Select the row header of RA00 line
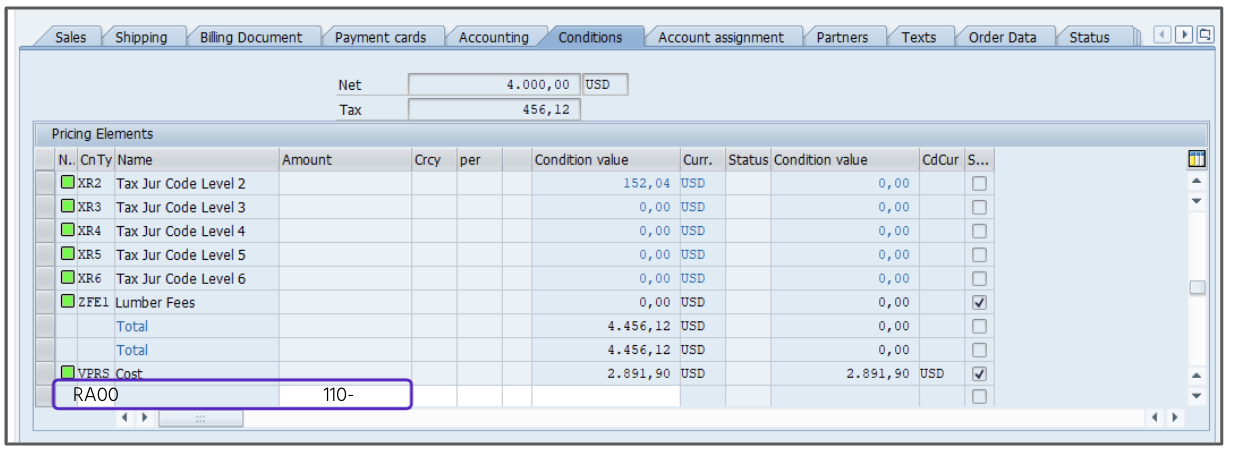Viewport: 1234px width, 456px height. pyautogui.click(x=44, y=396)
